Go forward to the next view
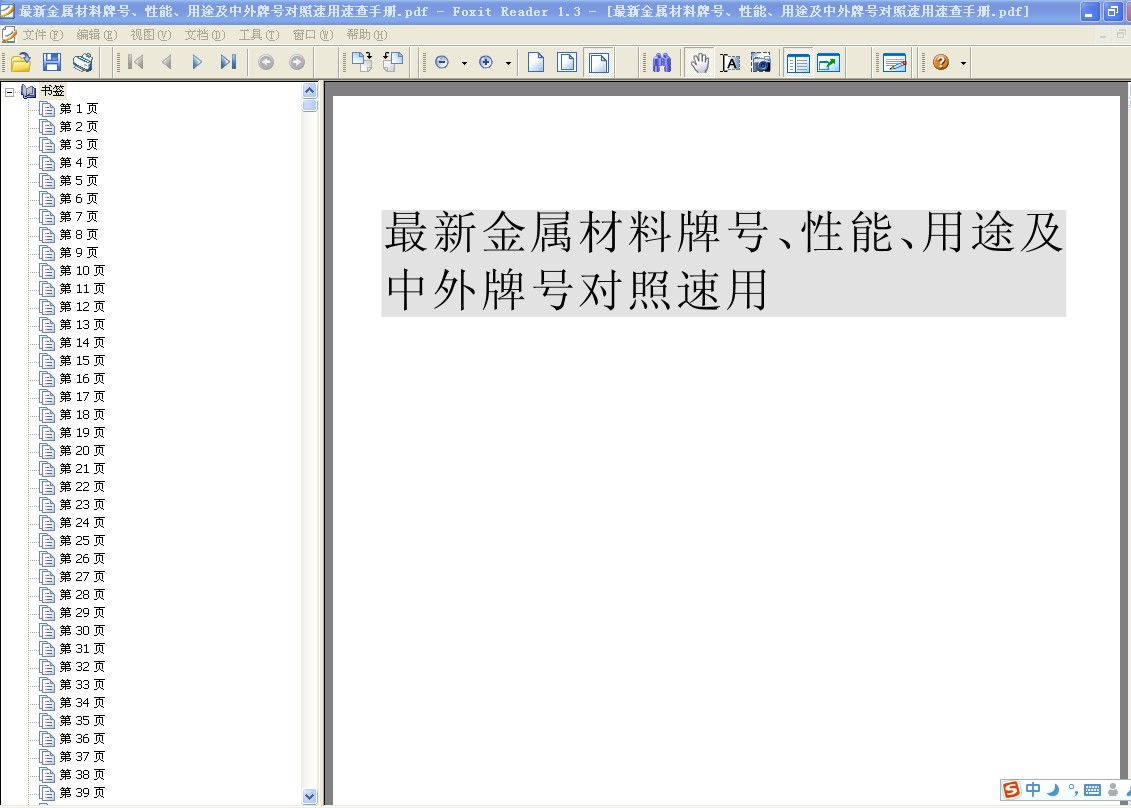The height and width of the screenshot is (808, 1131). click(297, 63)
